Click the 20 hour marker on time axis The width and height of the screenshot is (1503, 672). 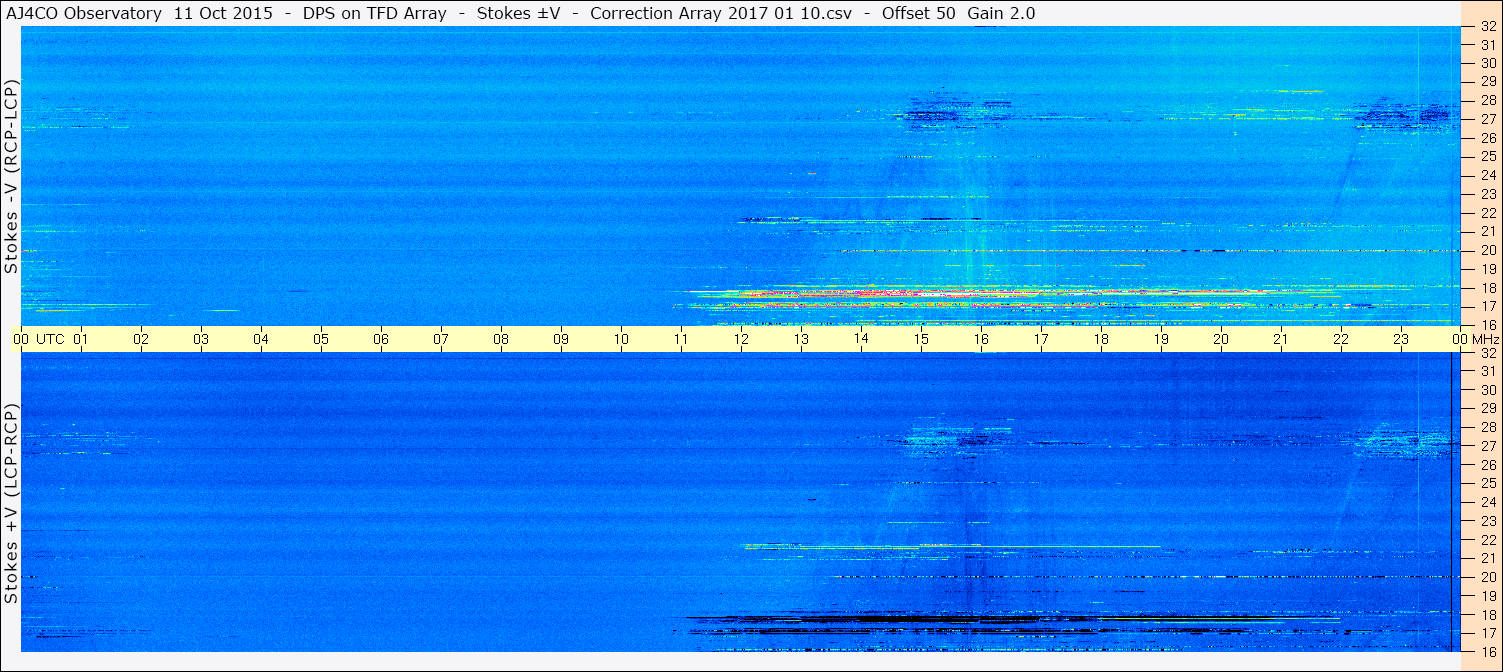pyautogui.click(x=1221, y=339)
